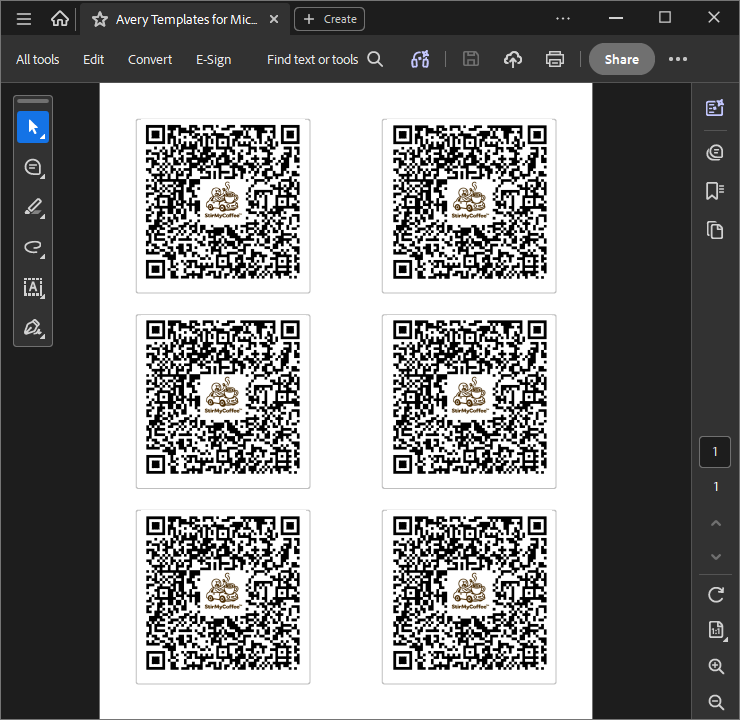Select the Sign fountain pen tool
The image size is (740, 720).
[33, 327]
